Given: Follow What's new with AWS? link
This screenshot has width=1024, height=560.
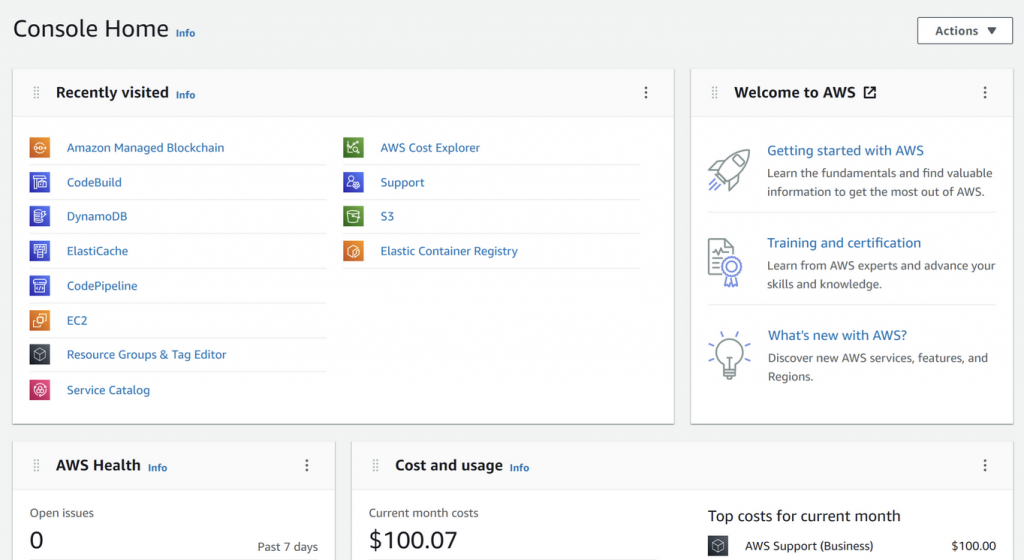Looking at the screenshot, I should (x=837, y=335).
